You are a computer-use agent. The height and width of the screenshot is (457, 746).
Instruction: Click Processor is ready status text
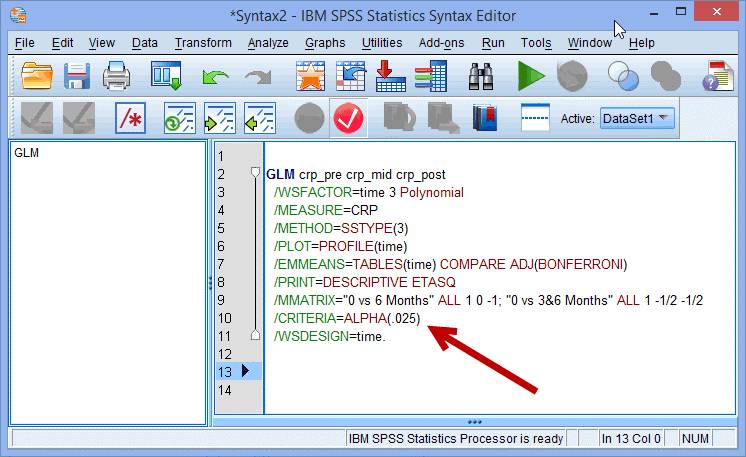click(x=456, y=438)
